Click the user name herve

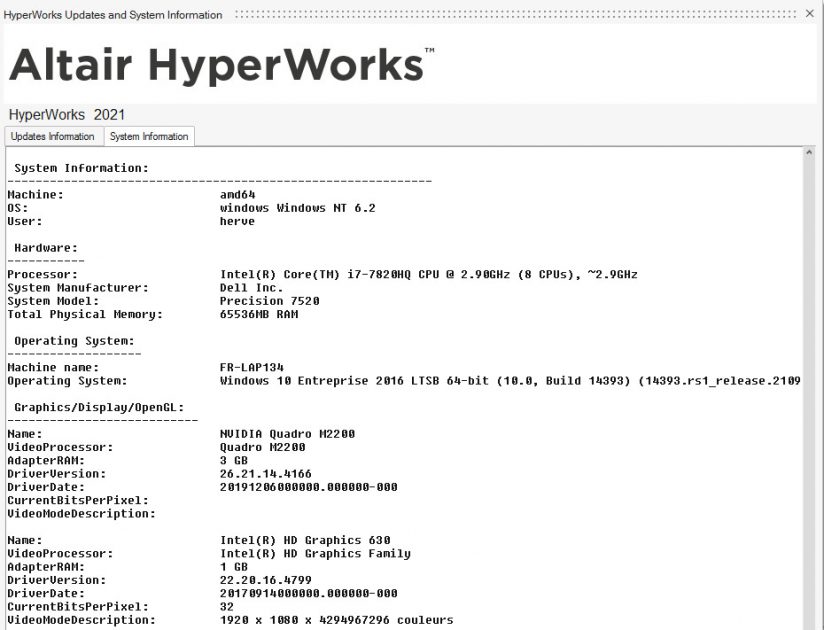point(238,220)
